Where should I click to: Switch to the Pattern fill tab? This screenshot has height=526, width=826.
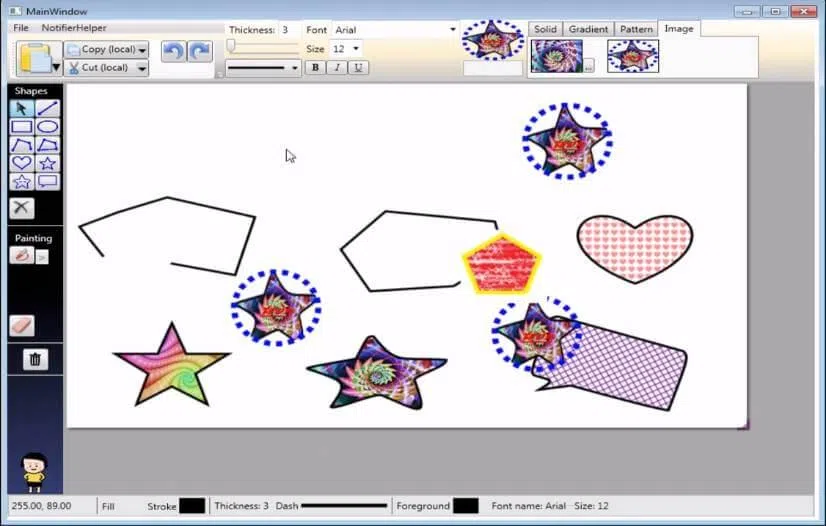(x=636, y=29)
